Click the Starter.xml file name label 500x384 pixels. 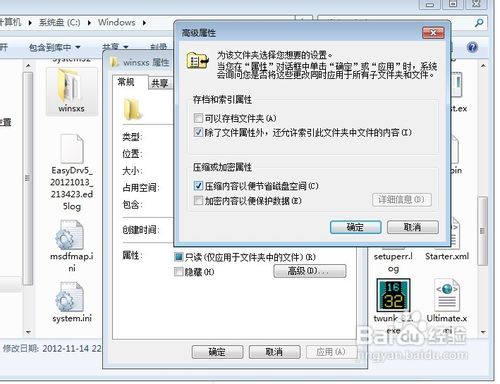[447, 256]
